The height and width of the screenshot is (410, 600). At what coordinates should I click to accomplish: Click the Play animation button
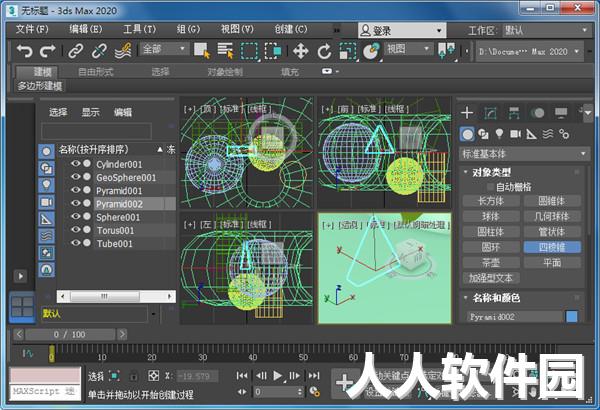(x=278, y=376)
